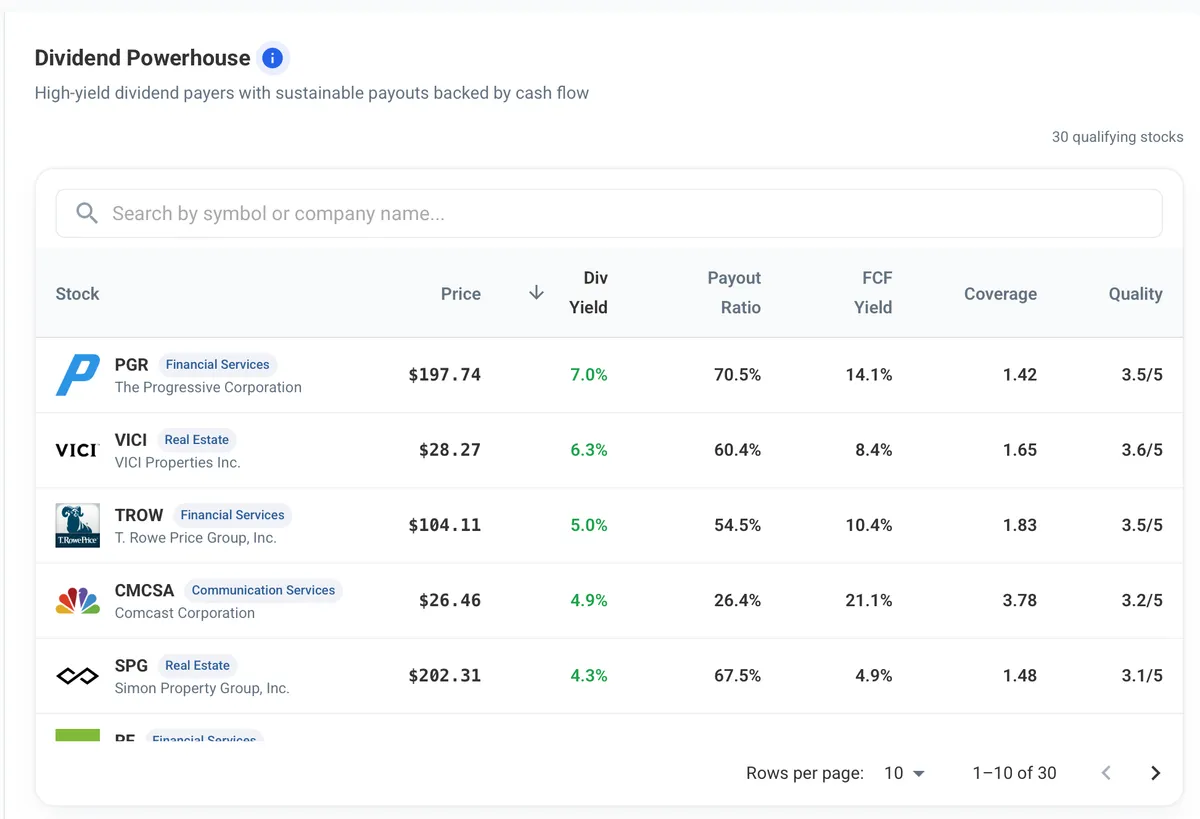The image size is (1200, 819).
Task: Click the 3.1/5 quality score
Action: [x=1142, y=676]
